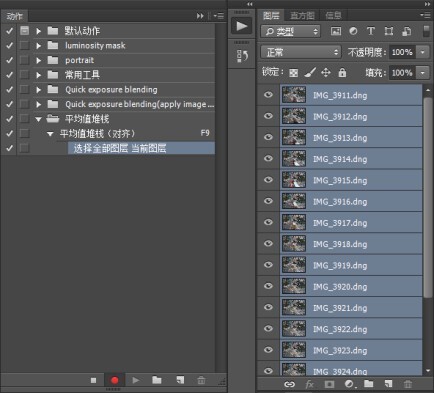Lock all with the padlock icon
This screenshot has width=434, height=393.
(x=342, y=72)
